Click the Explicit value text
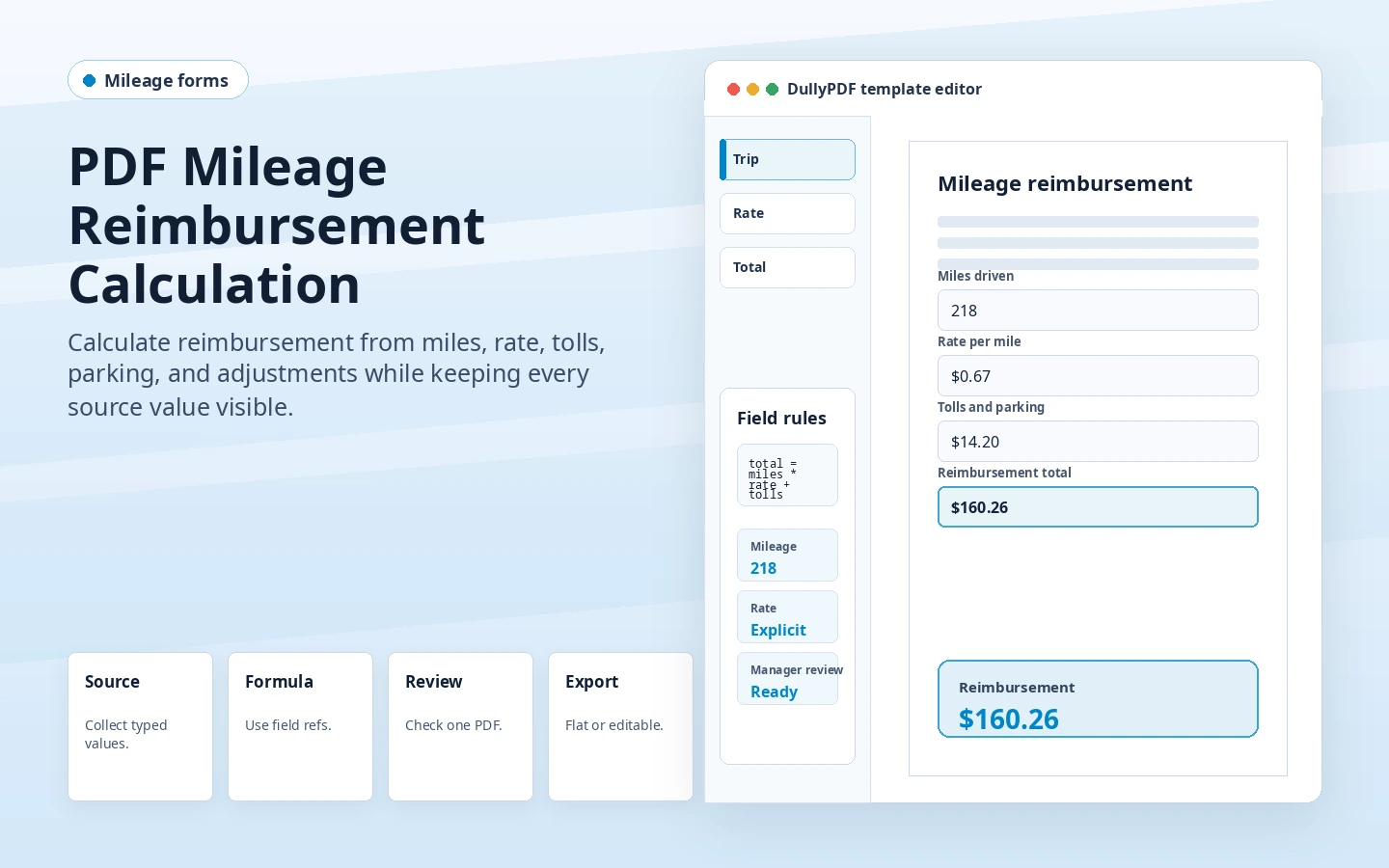This screenshot has width=1389, height=868. pyautogui.click(x=778, y=630)
